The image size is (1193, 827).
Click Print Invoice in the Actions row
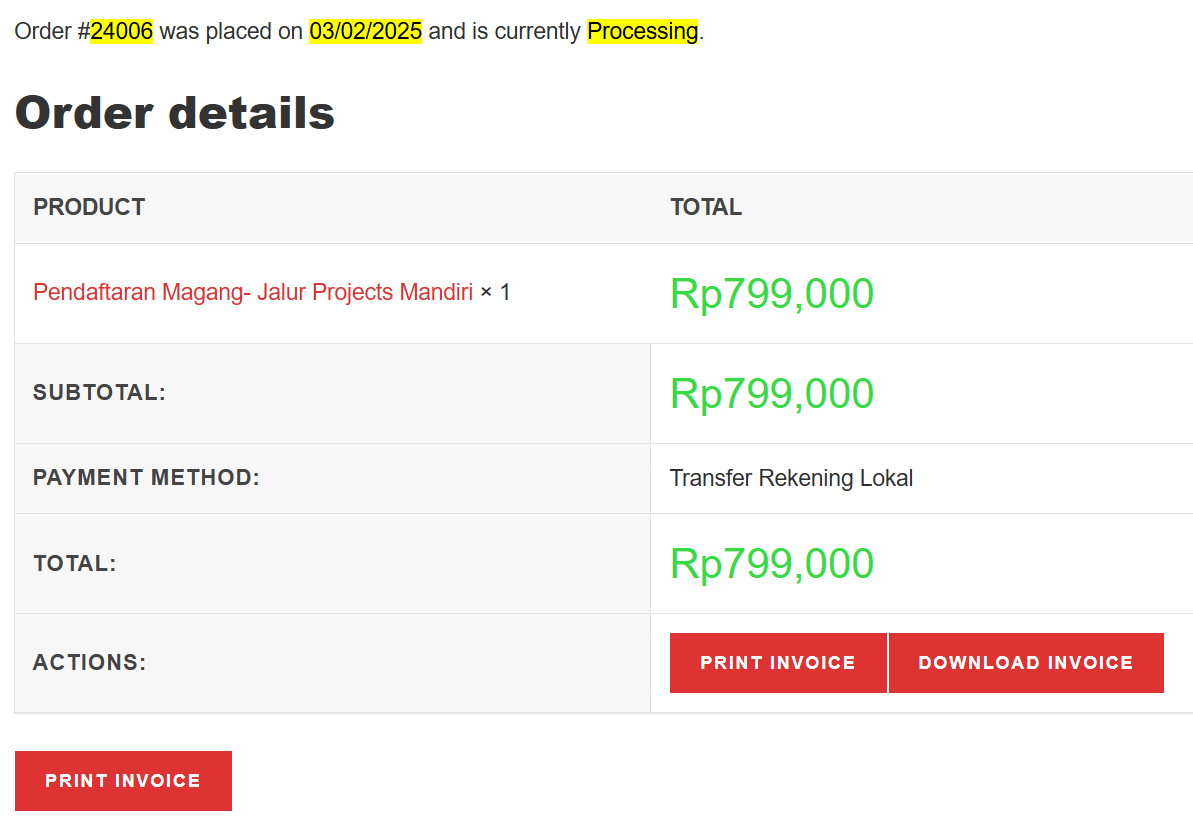click(x=777, y=662)
